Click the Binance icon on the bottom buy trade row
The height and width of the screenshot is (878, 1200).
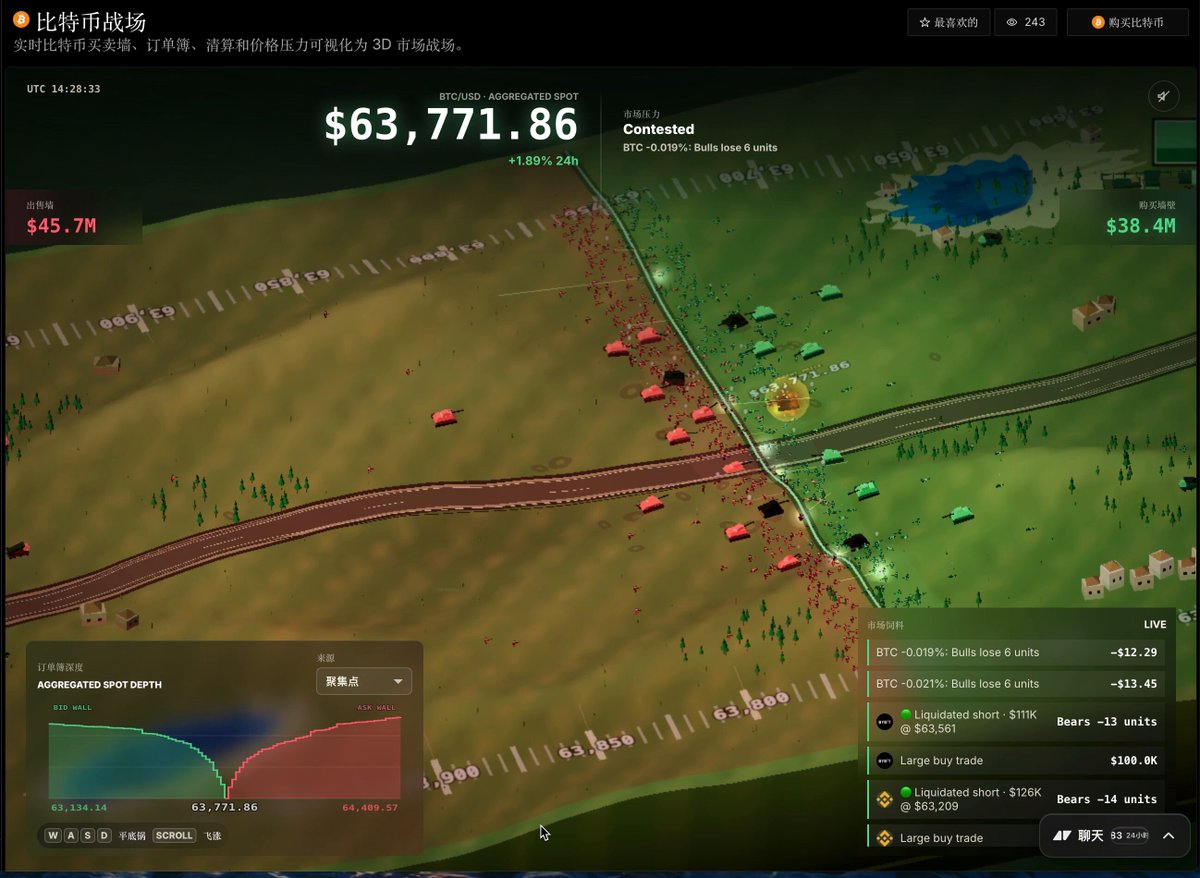[x=884, y=838]
